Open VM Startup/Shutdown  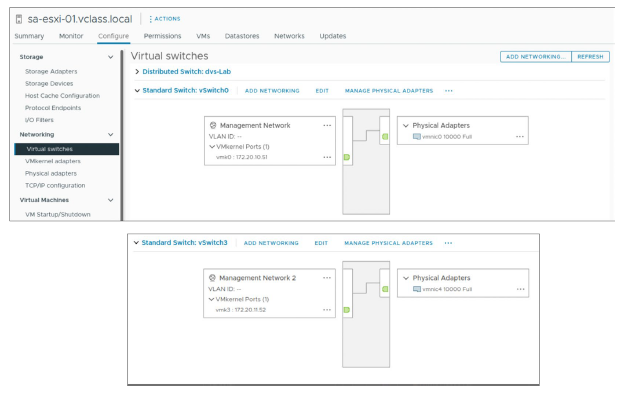coord(58,215)
